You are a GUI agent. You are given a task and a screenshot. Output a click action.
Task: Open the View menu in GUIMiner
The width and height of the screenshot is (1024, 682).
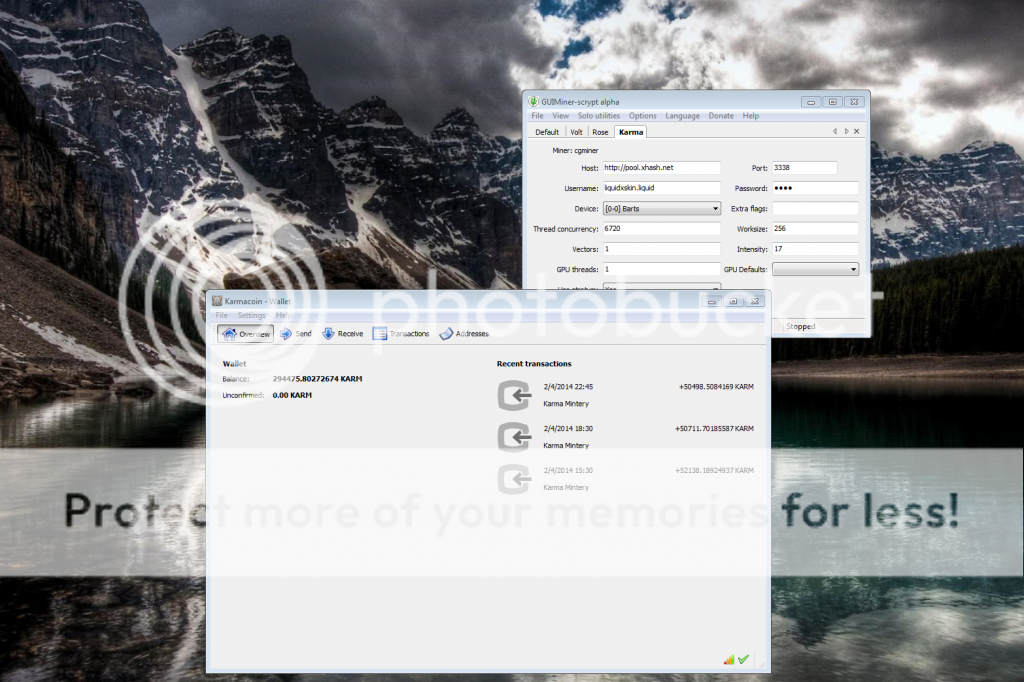tap(560, 116)
